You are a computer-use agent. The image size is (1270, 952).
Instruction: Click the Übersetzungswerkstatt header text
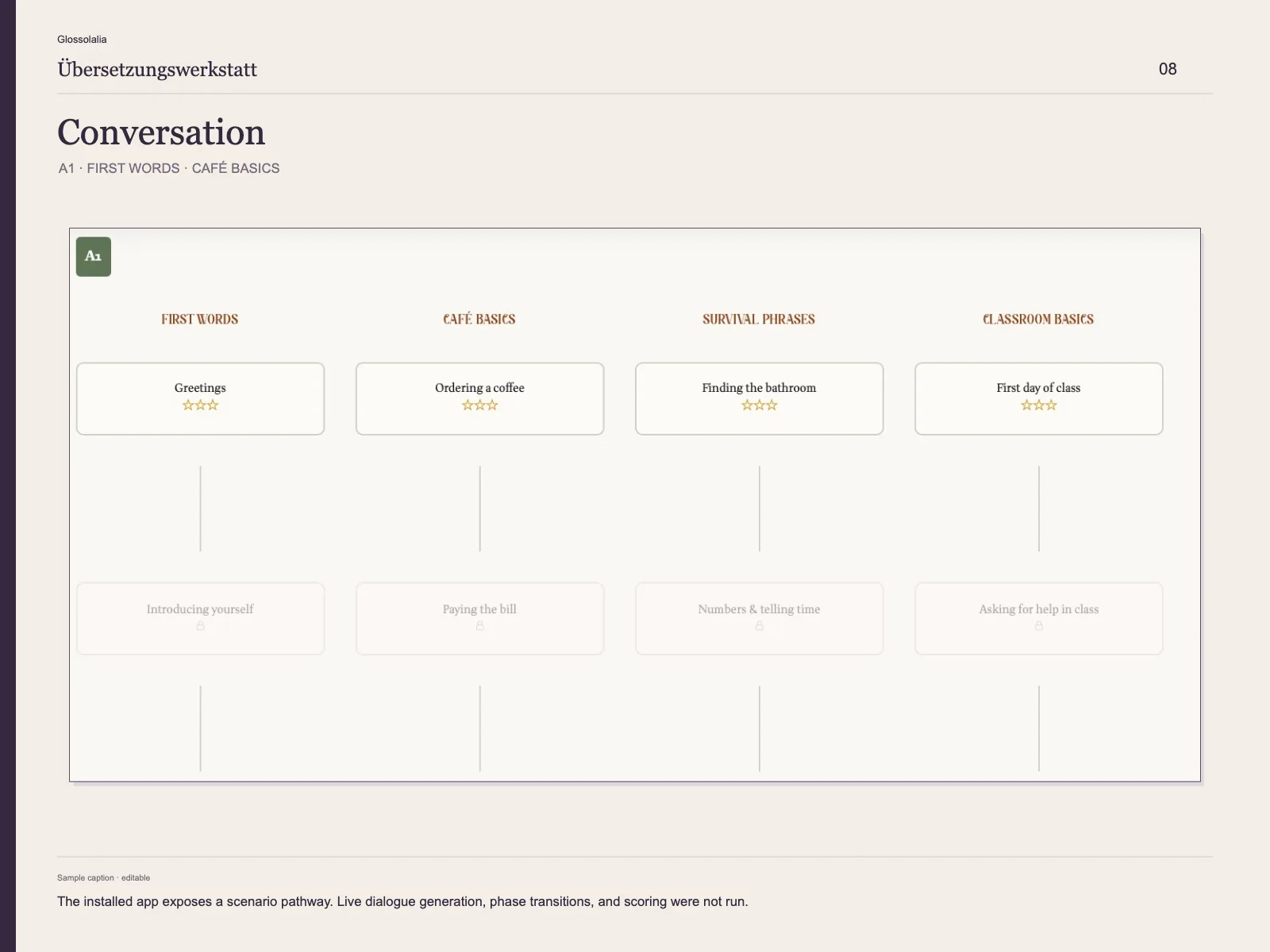click(157, 70)
